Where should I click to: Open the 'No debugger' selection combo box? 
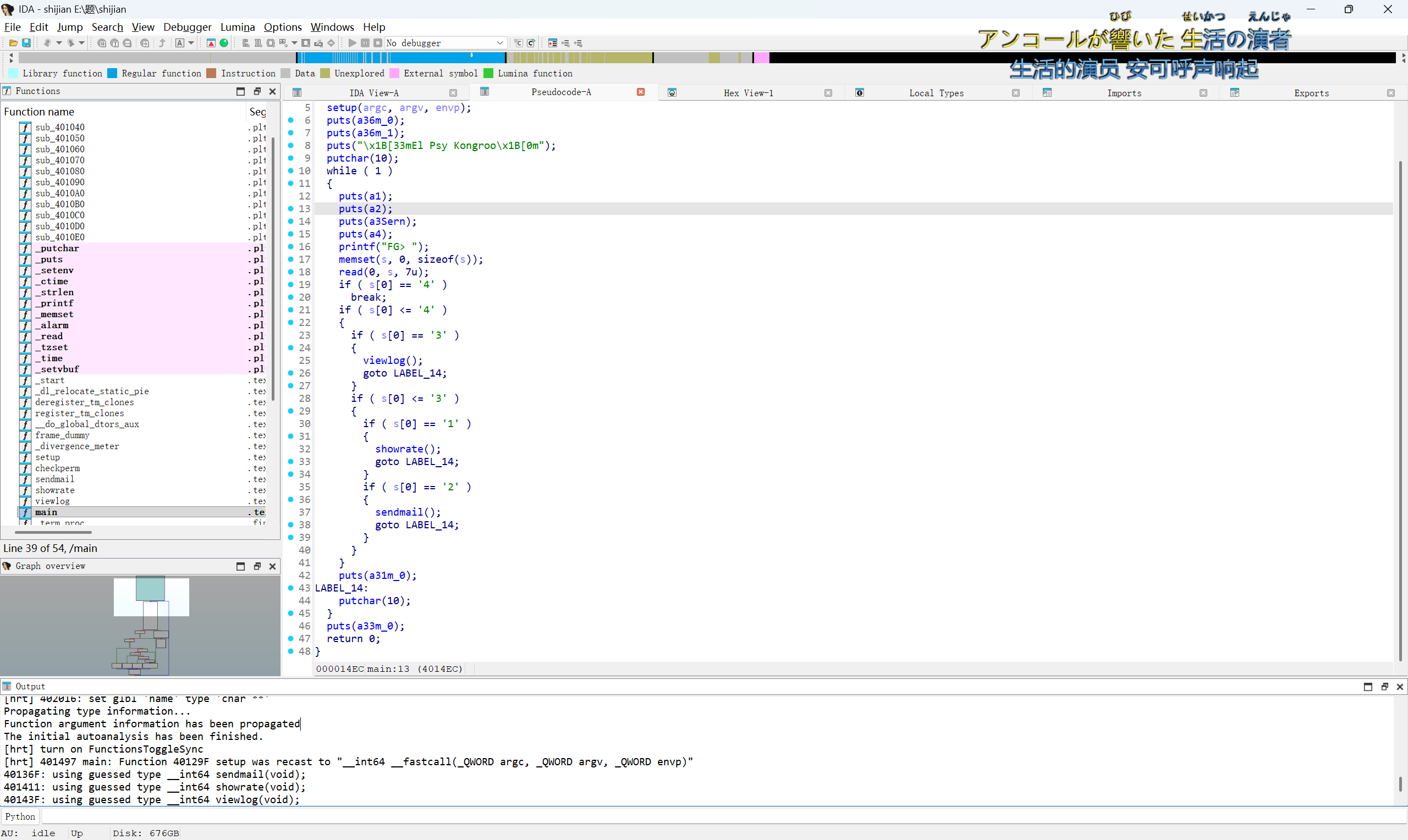pyautogui.click(x=445, y=43)
